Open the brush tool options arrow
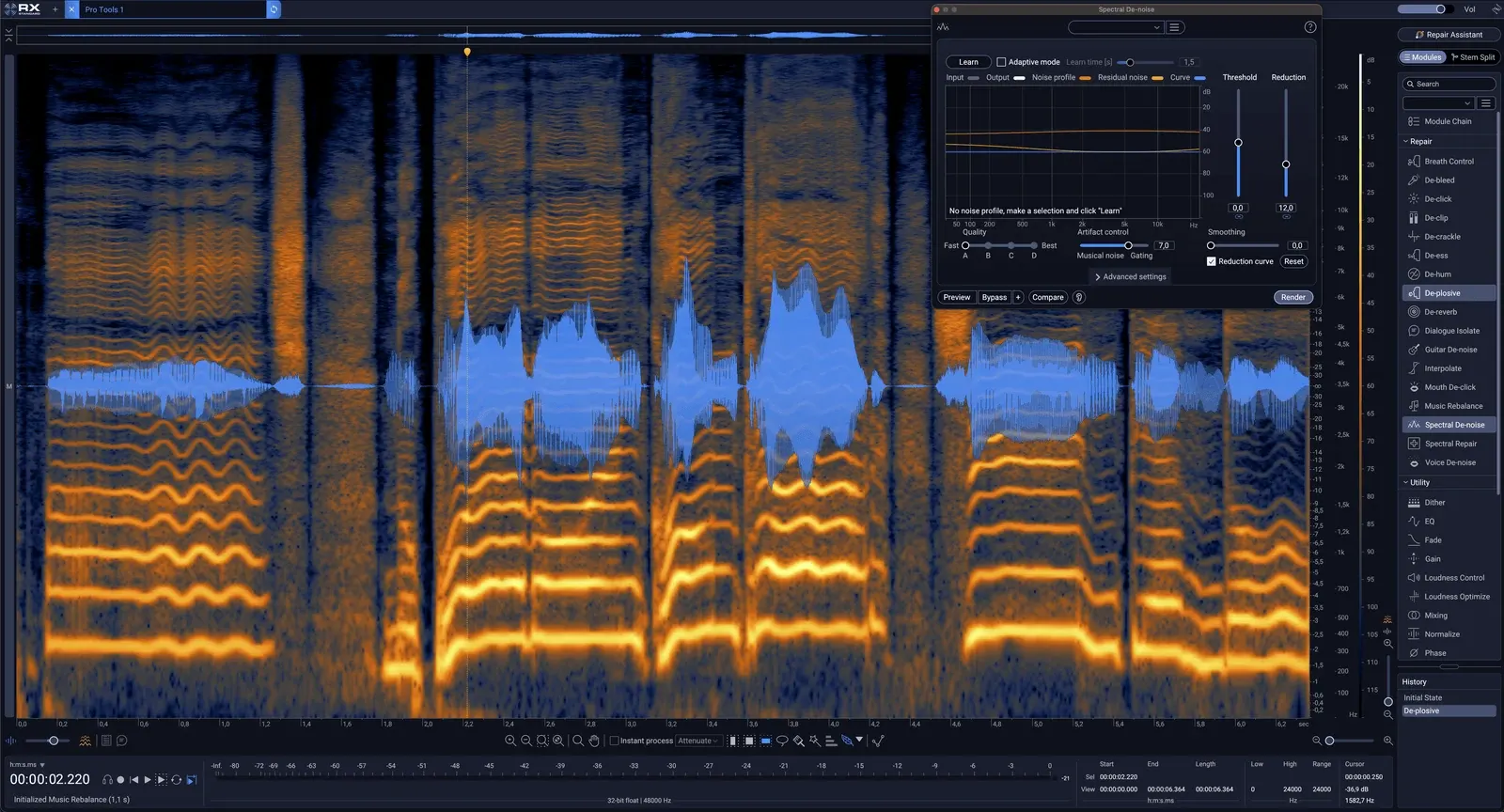1504x812 pixels. pyautogui.click(x=859, y=740)
